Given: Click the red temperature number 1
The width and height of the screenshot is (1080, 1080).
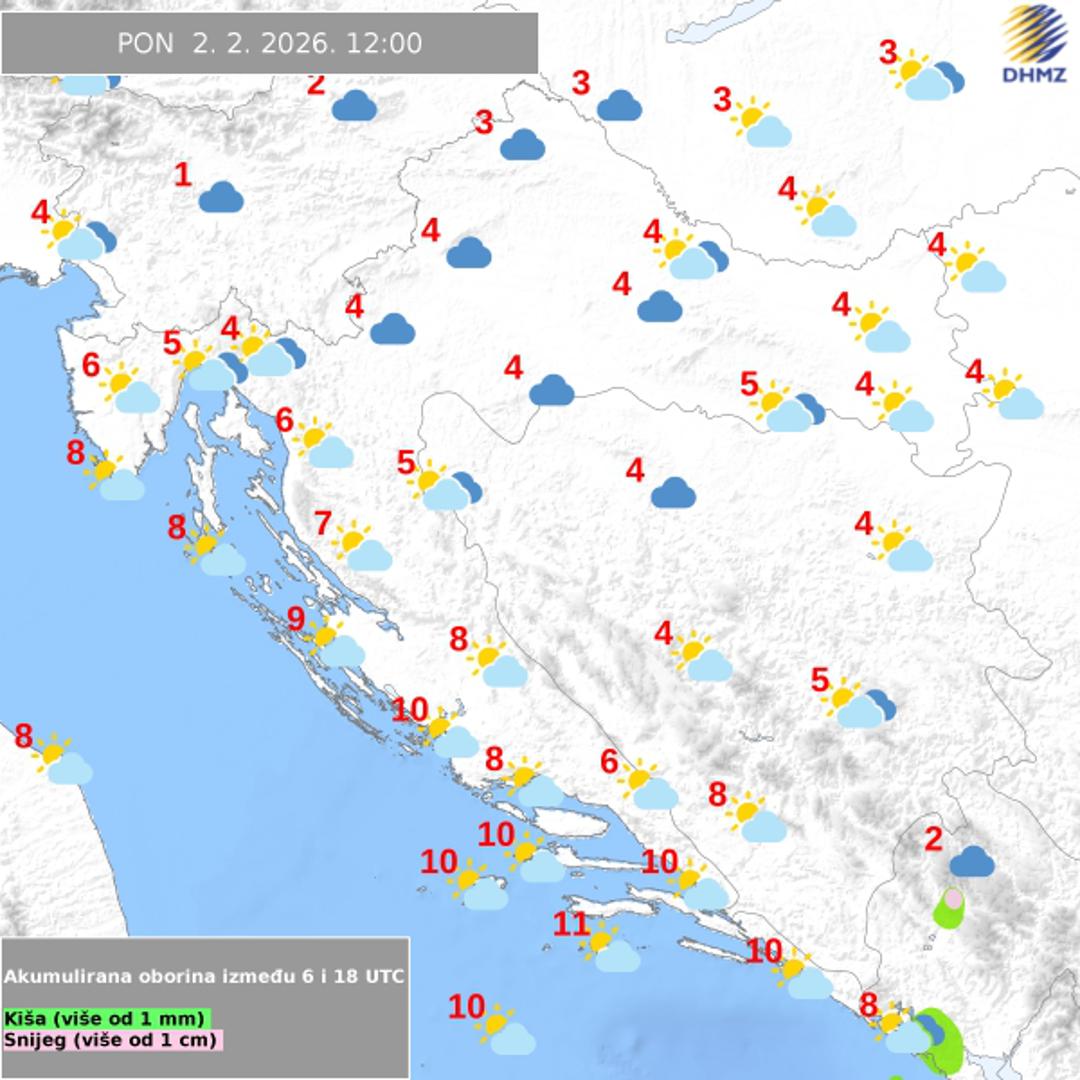Looking at the screenshot, I should (182, 175).
